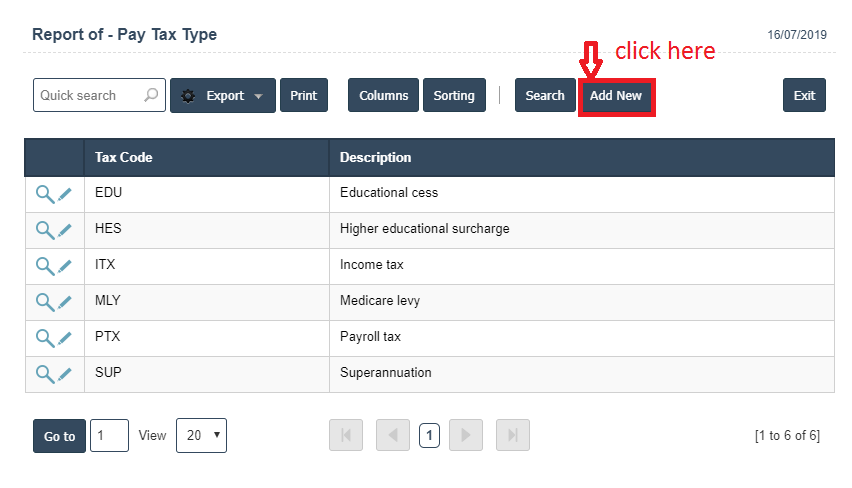Viewport: 852px width, 488px height.
Task: Edit the SUP Superannuation record pencil icon
Action: 65,374
